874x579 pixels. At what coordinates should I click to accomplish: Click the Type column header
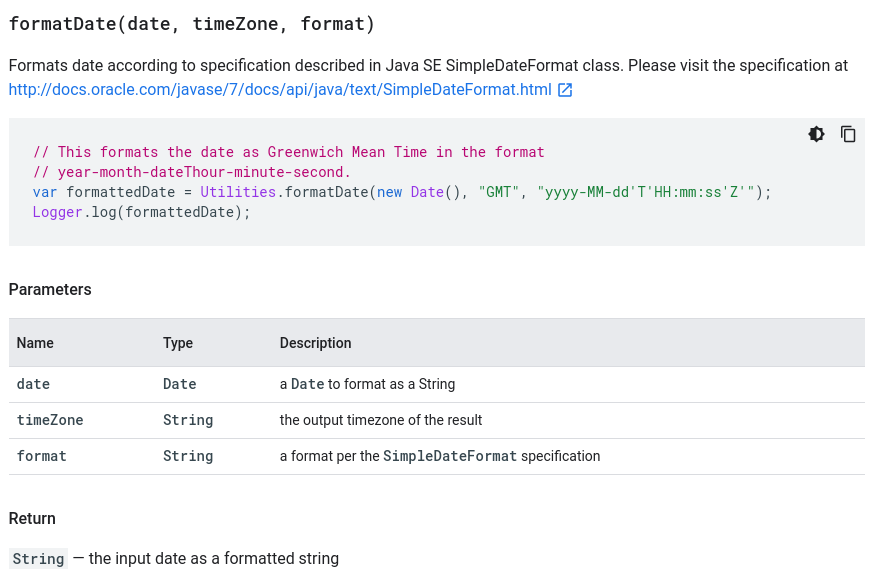coord(178,343)
